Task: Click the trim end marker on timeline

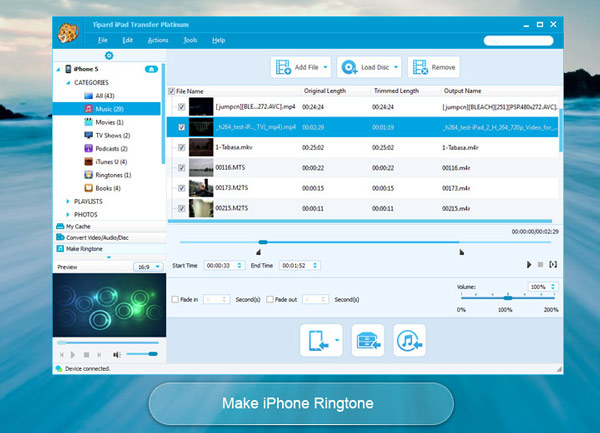Action: (461, 252)
